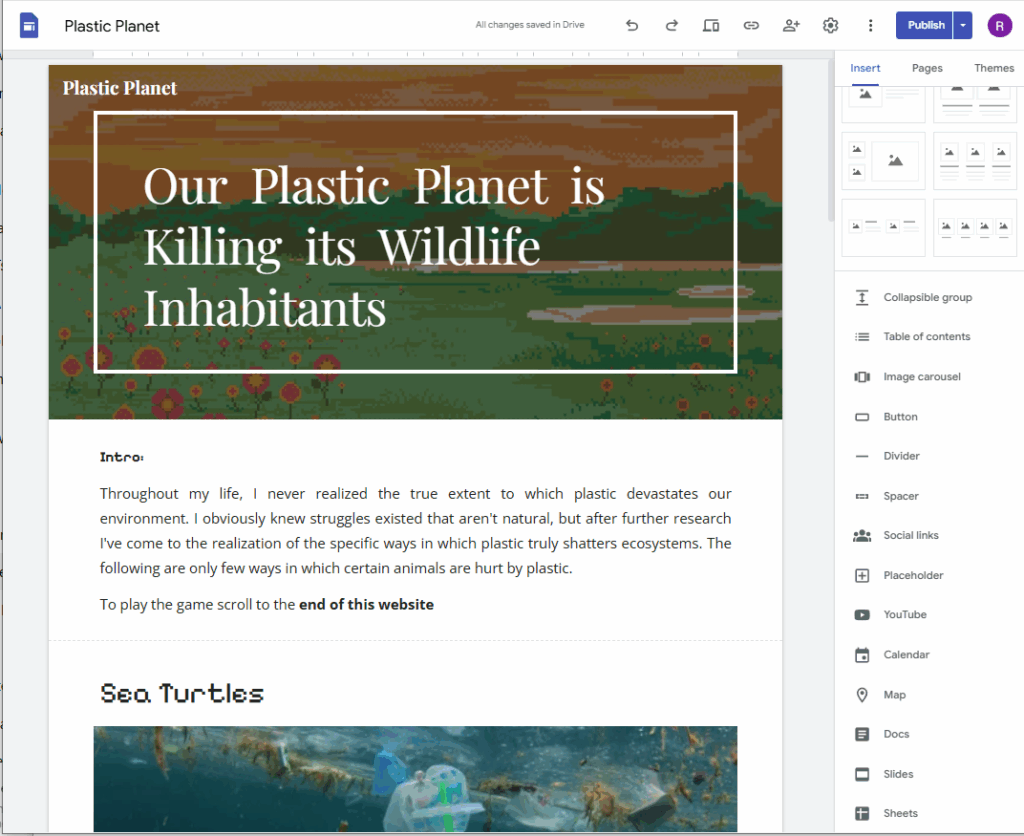Select the four-column image layout thumbnail
The image size is (1024, 836).
tap(975, 229)
